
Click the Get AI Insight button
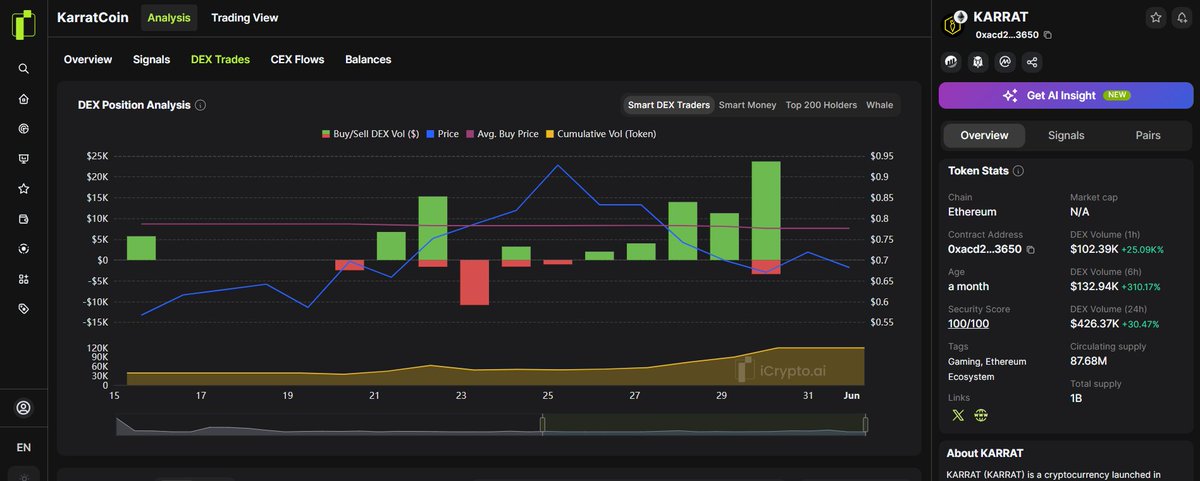(1065, 95)
